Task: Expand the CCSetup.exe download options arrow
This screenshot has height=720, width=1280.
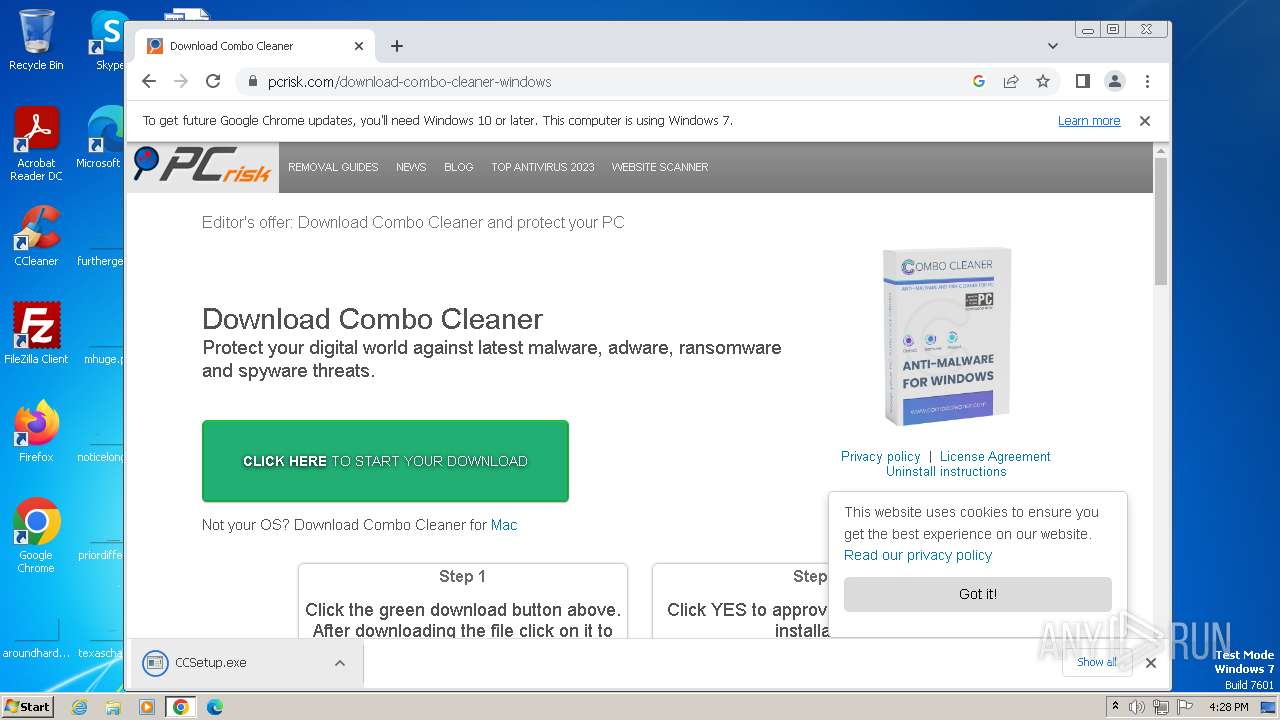Action: [x=340, y=663]
